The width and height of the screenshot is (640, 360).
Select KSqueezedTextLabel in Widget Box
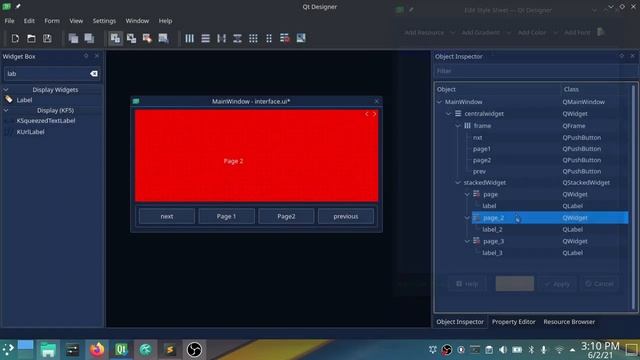pos(46,121)
